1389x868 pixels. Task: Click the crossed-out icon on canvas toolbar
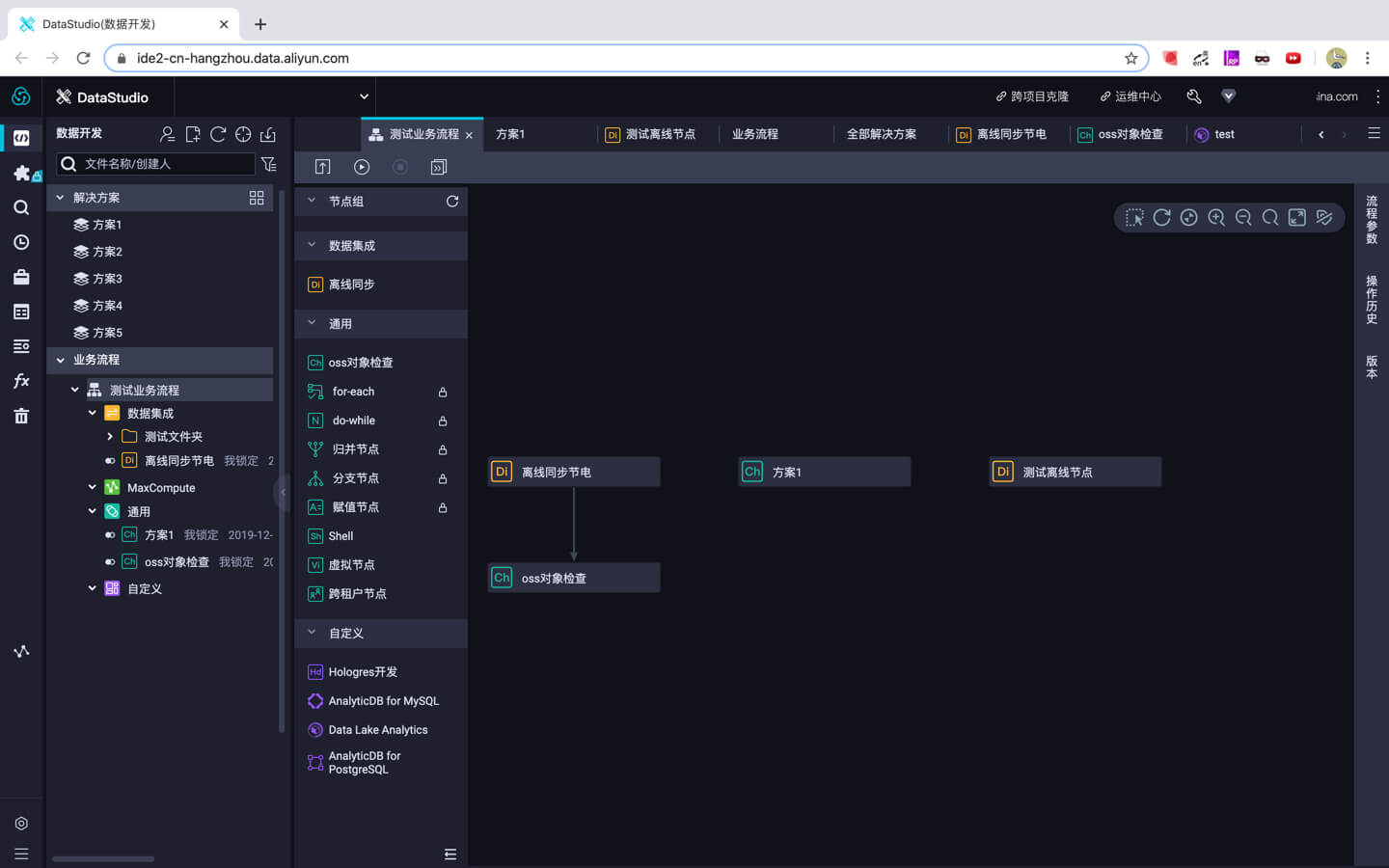tap(1324, 218)
